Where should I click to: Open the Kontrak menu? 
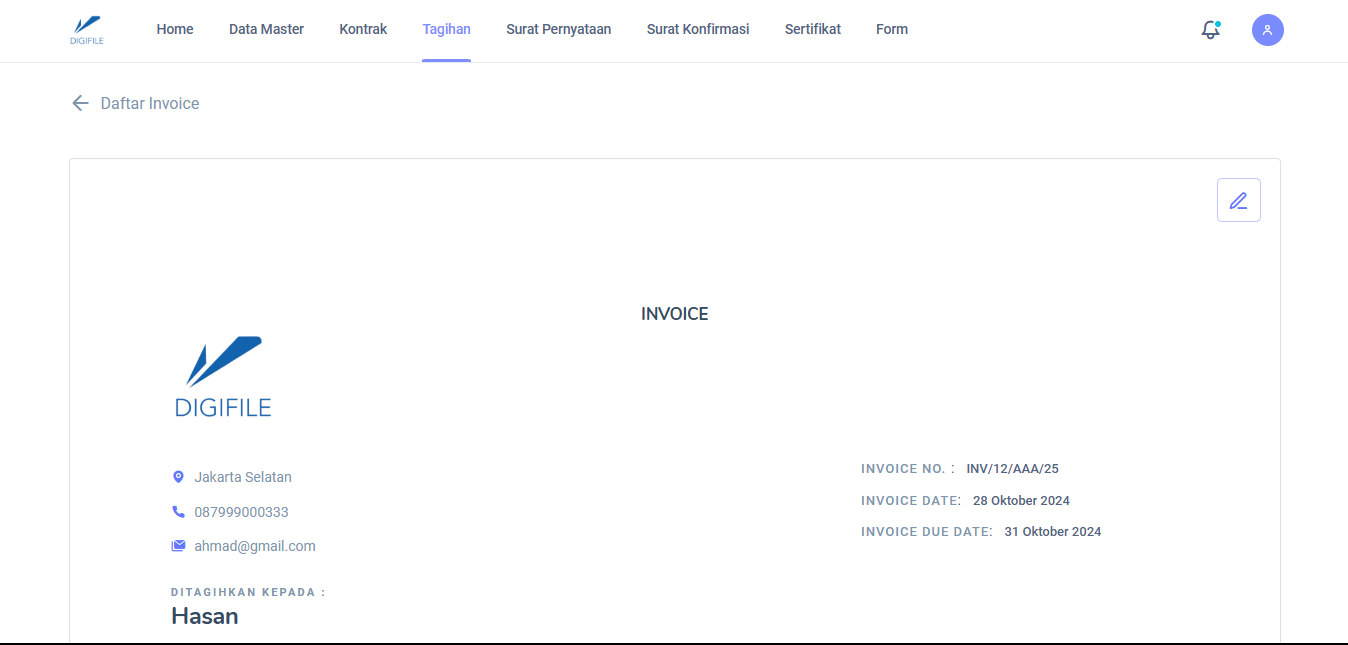coord(363,29)
